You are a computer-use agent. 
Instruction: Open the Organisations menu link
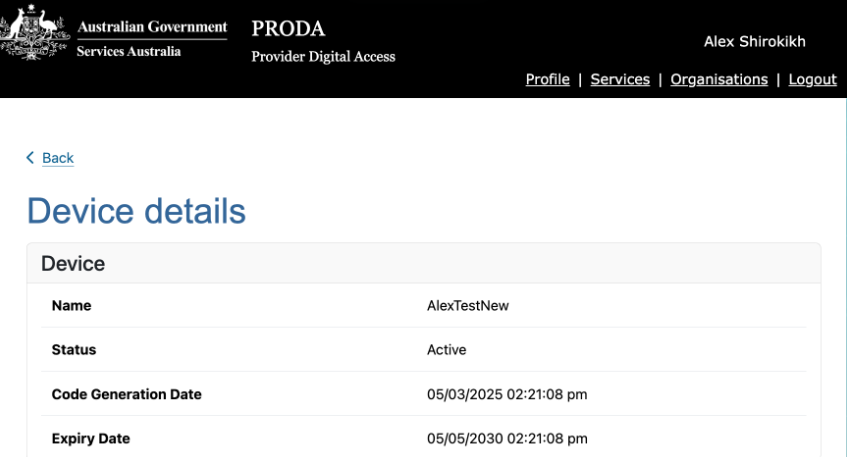tap(719, 79)
